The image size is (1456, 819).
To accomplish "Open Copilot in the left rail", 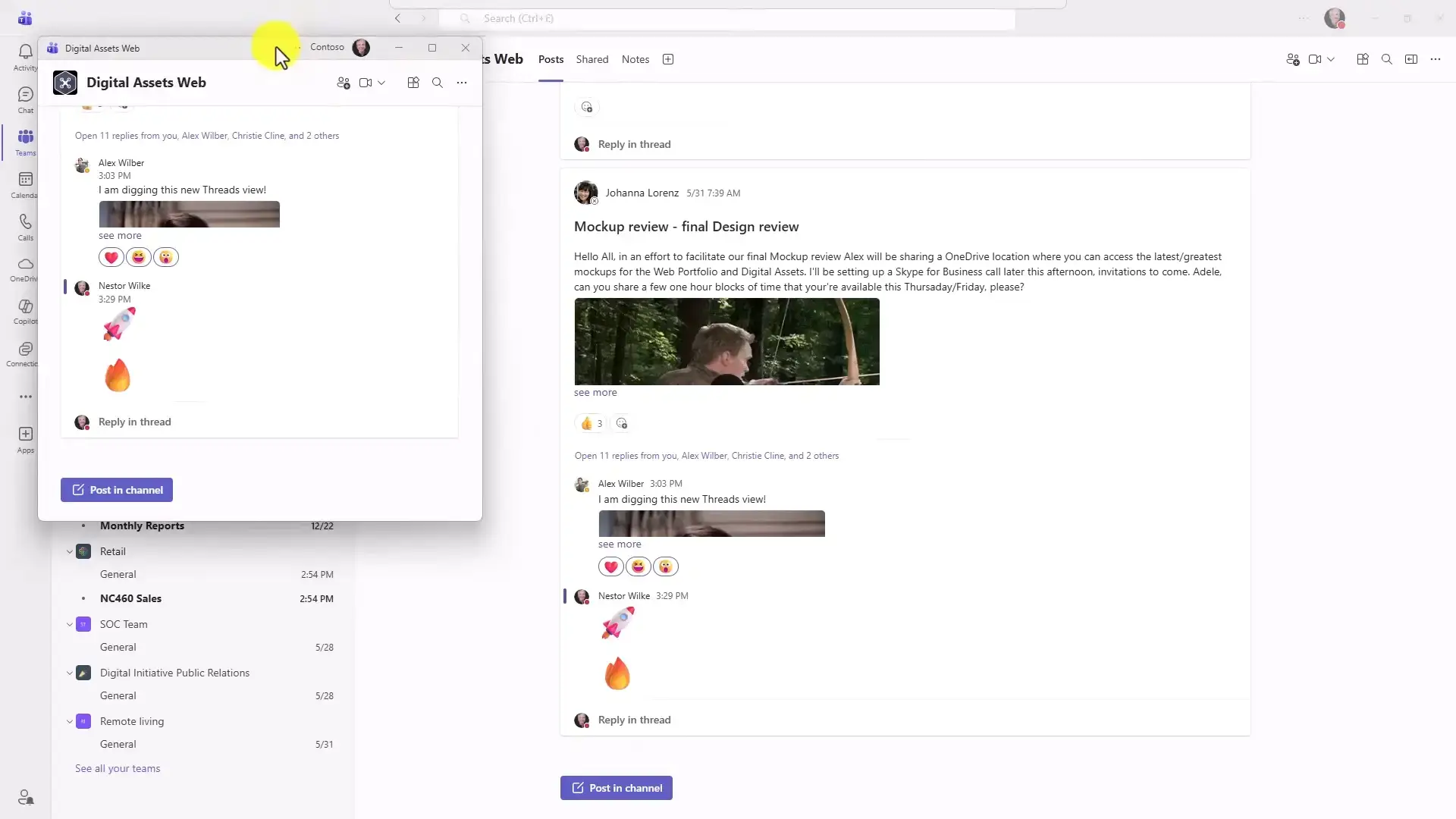I will [25, 312].
